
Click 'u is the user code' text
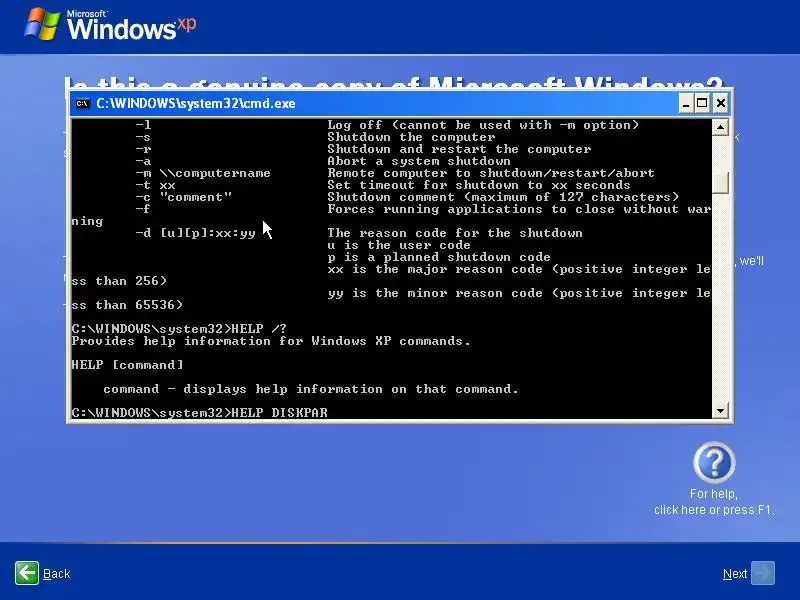398,245
